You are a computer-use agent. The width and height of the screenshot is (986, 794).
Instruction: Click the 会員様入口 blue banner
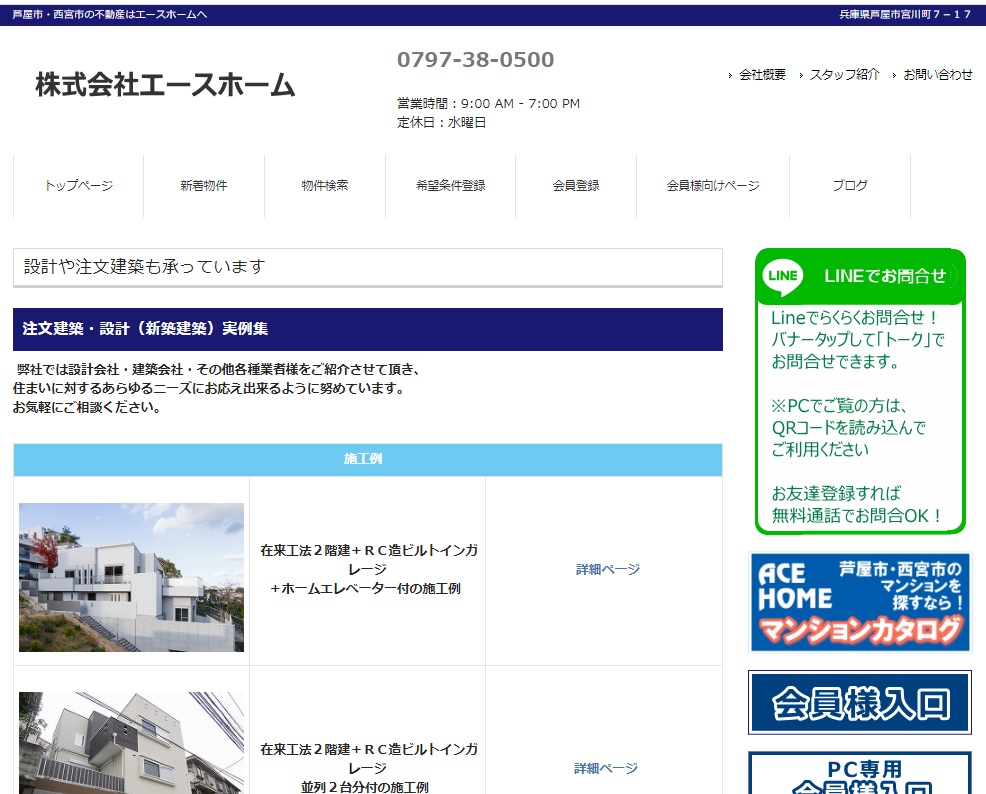point(860,702)
